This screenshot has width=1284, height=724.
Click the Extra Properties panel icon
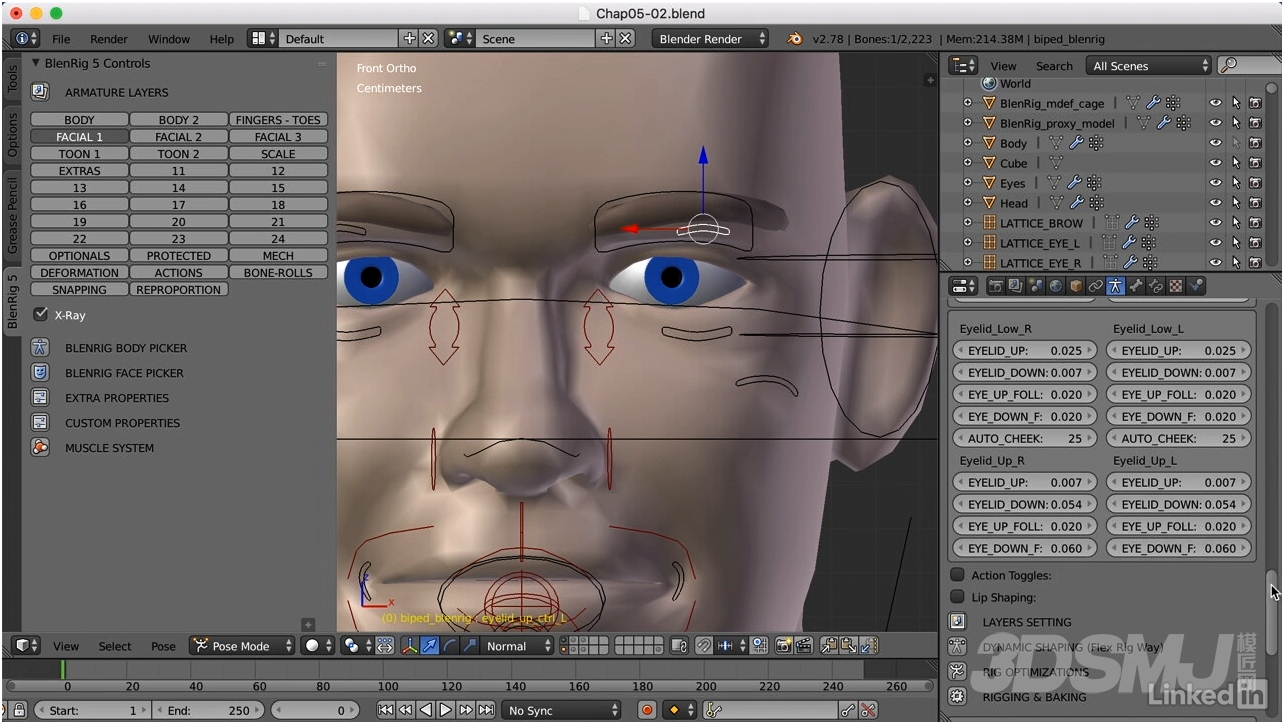coord(40,398)
